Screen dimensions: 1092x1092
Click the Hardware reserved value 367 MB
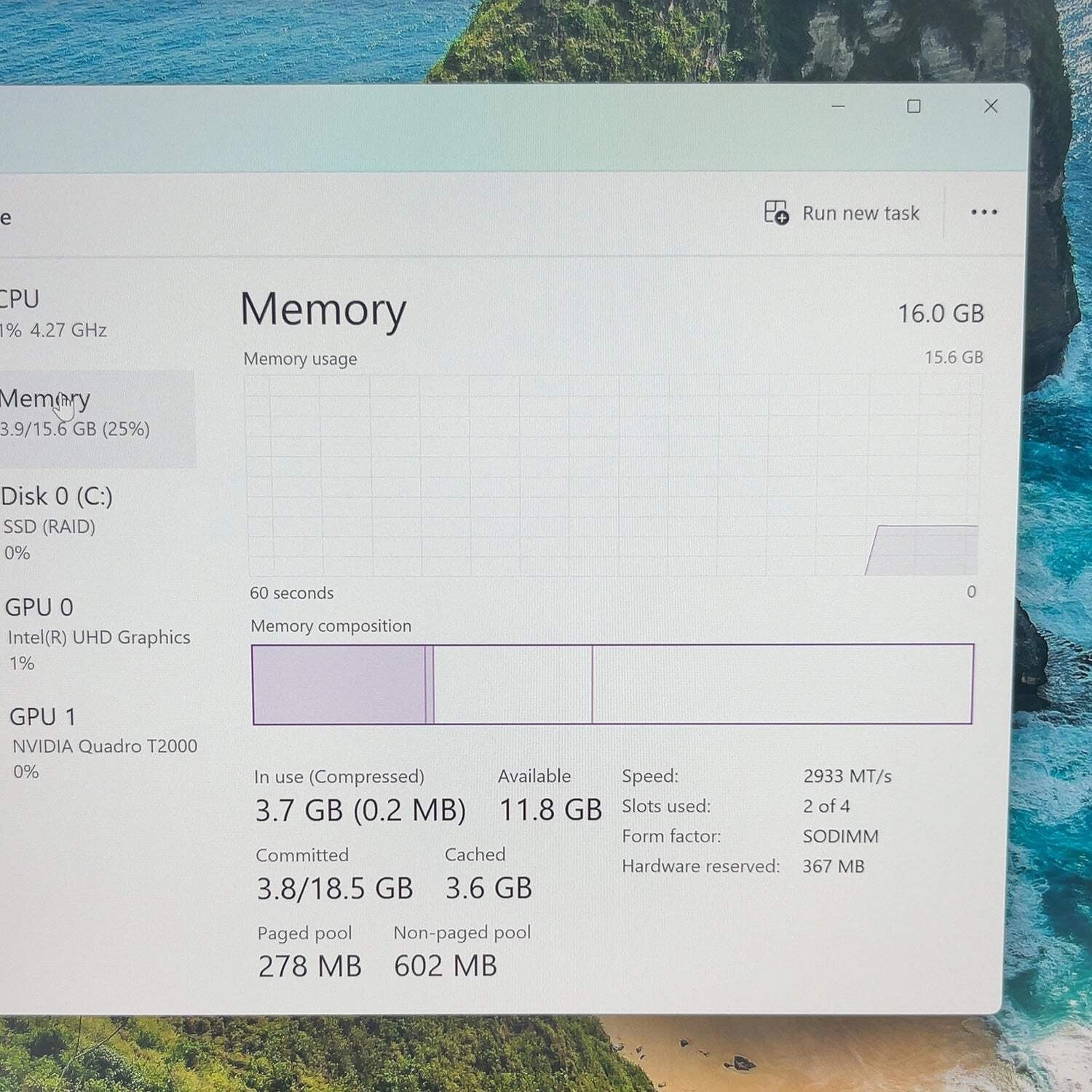tap(834, 866)
